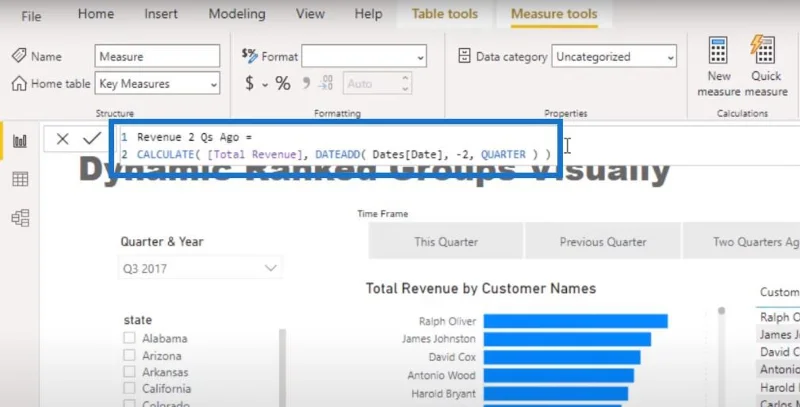
Task: Switch to Model view icon
Action: [x=20, y=218]
